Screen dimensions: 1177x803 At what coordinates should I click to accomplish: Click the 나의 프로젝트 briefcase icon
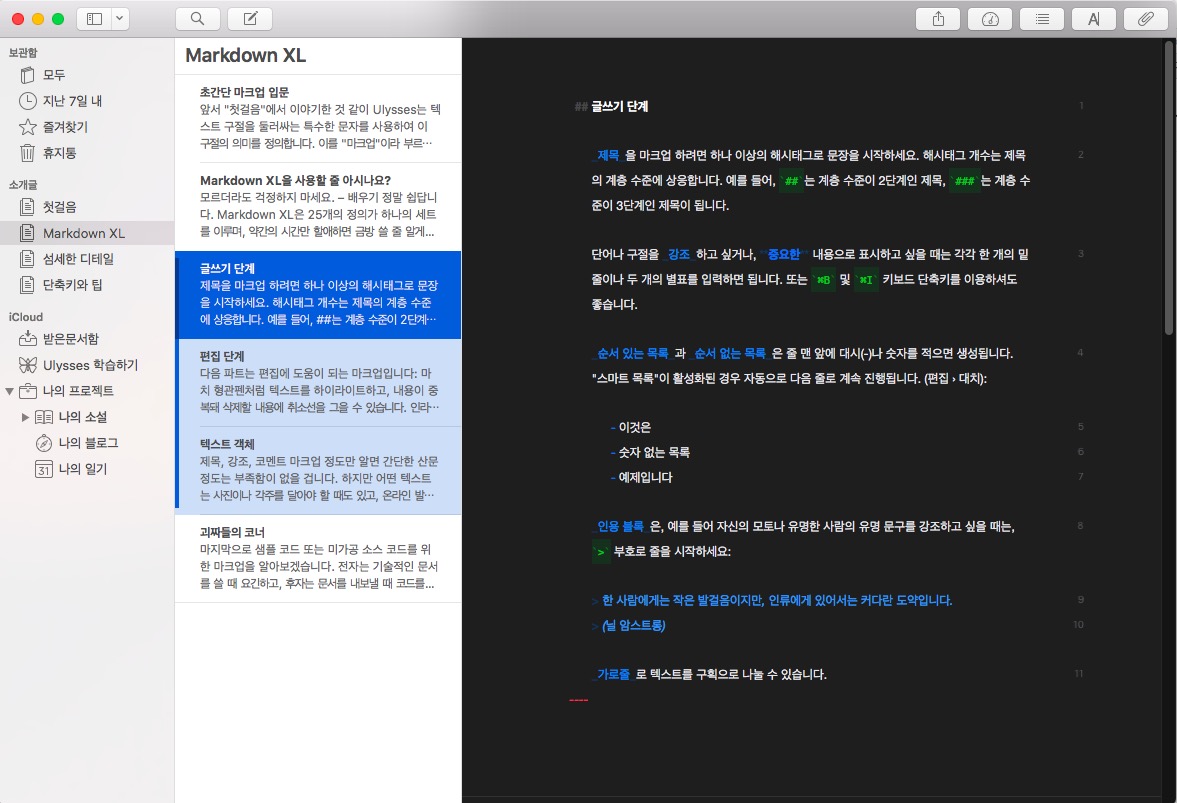tap(27, 391)
